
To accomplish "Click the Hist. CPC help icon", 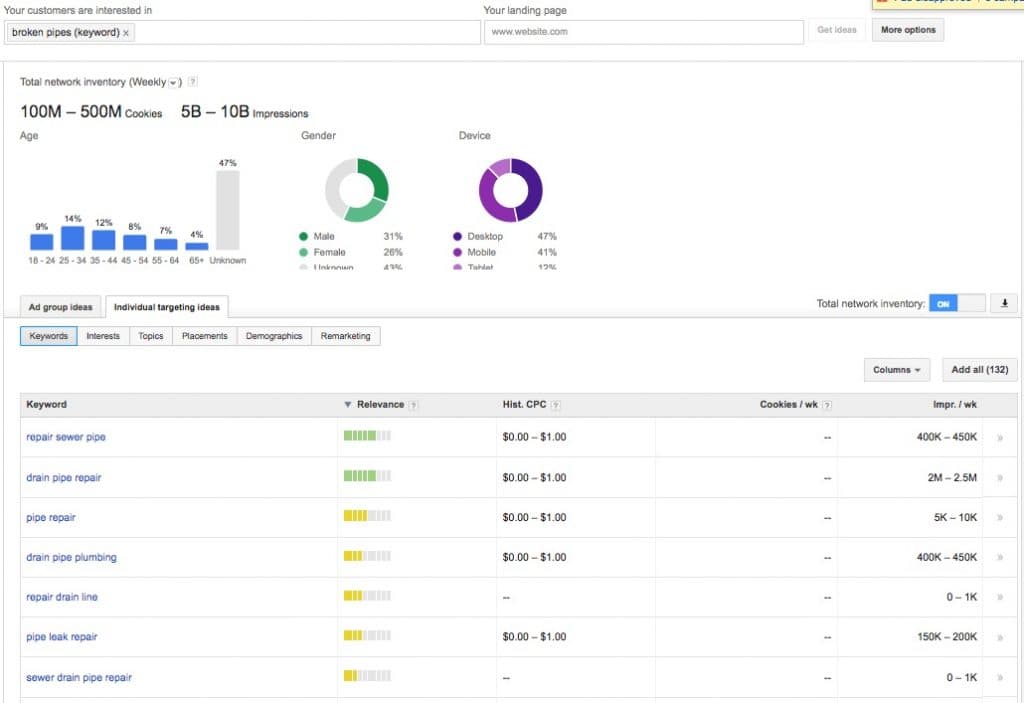I will (x=556, y=405).
